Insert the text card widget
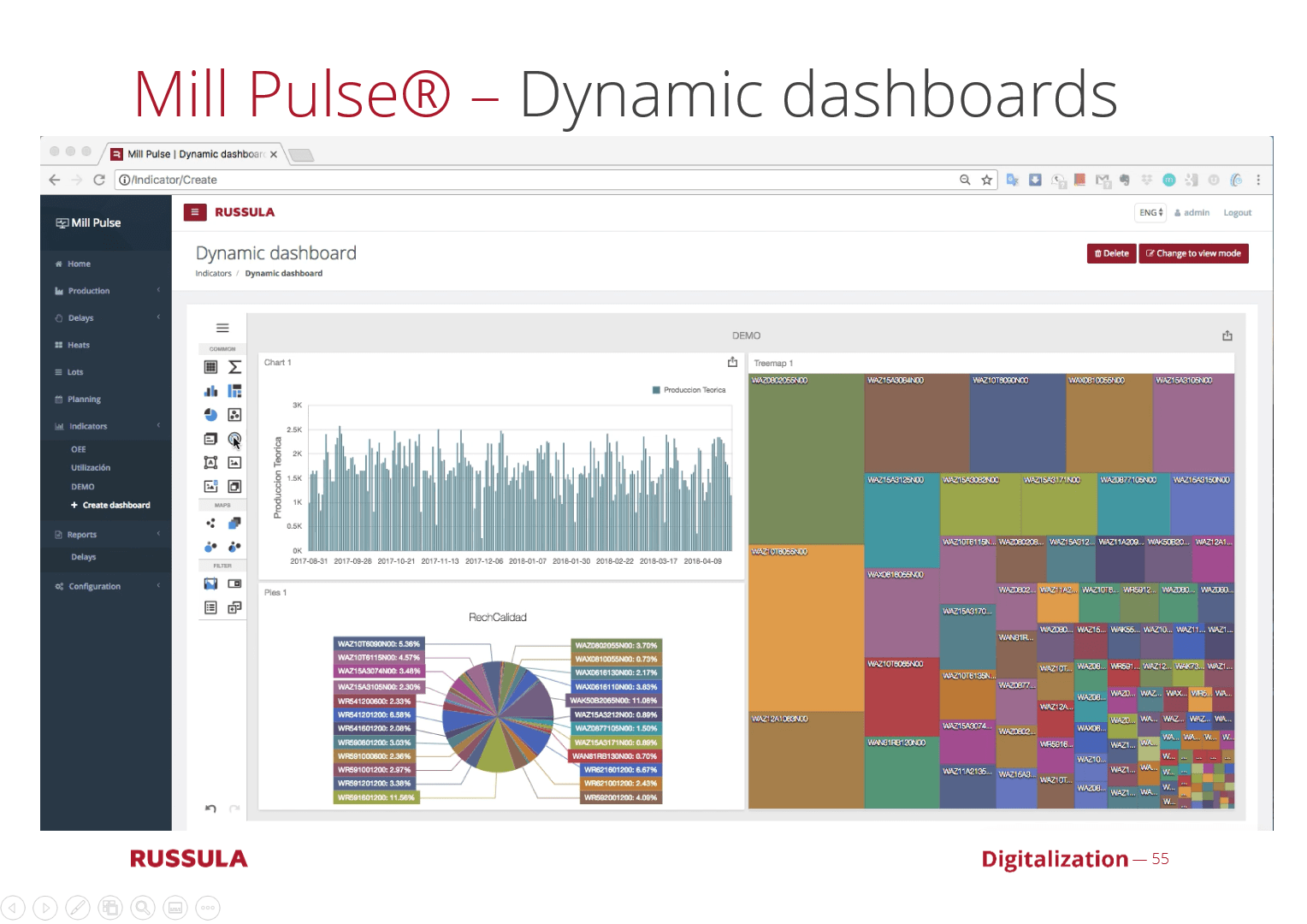The height and width of the screenshot is (924, 1307). pyautogui.click(x=210, y=439)
